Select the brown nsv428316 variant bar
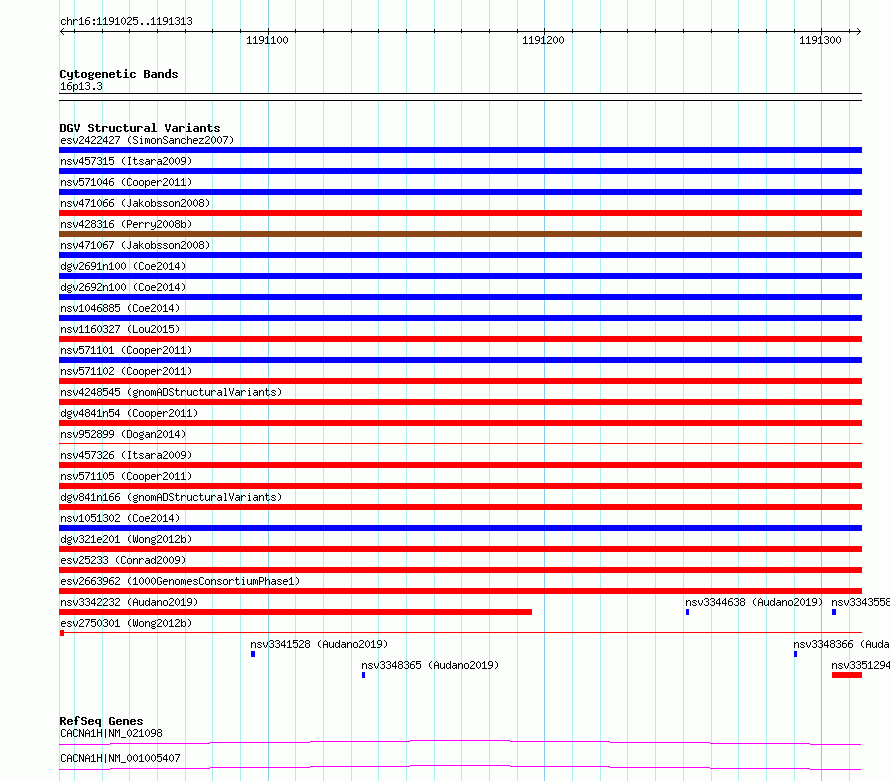 point(460,234)
